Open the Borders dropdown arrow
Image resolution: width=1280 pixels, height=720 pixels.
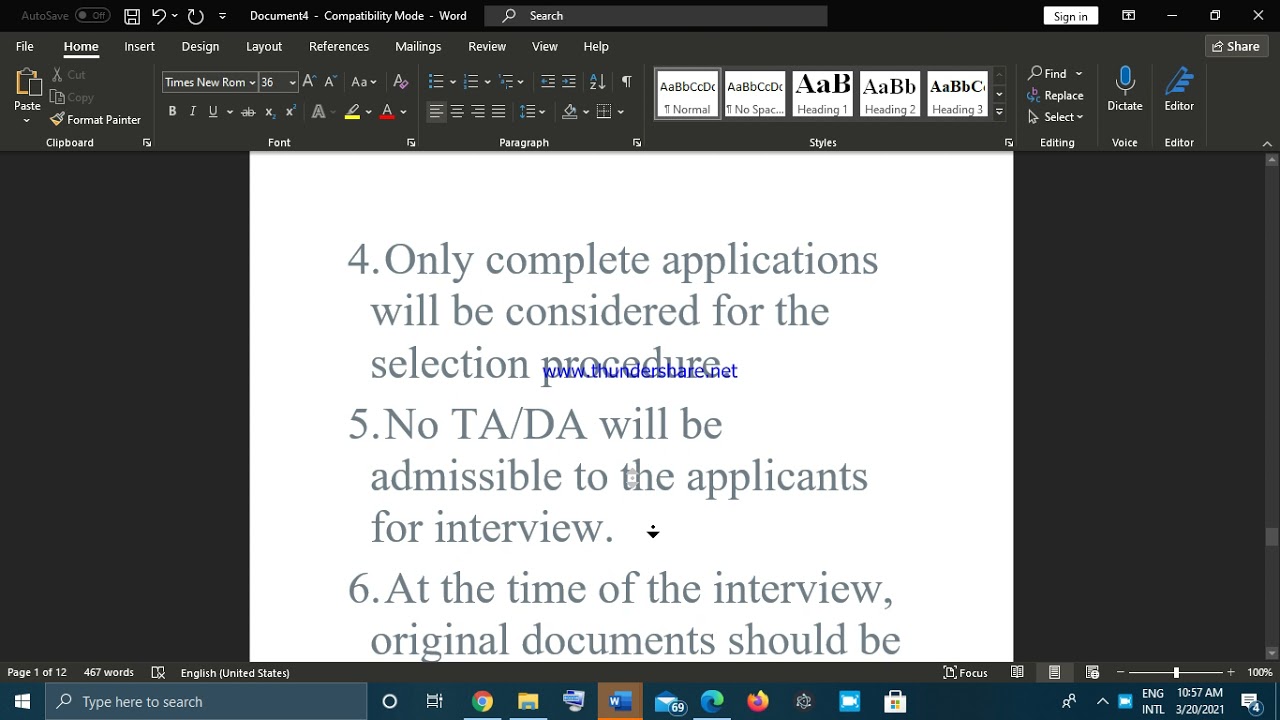[x=620, y=112]
